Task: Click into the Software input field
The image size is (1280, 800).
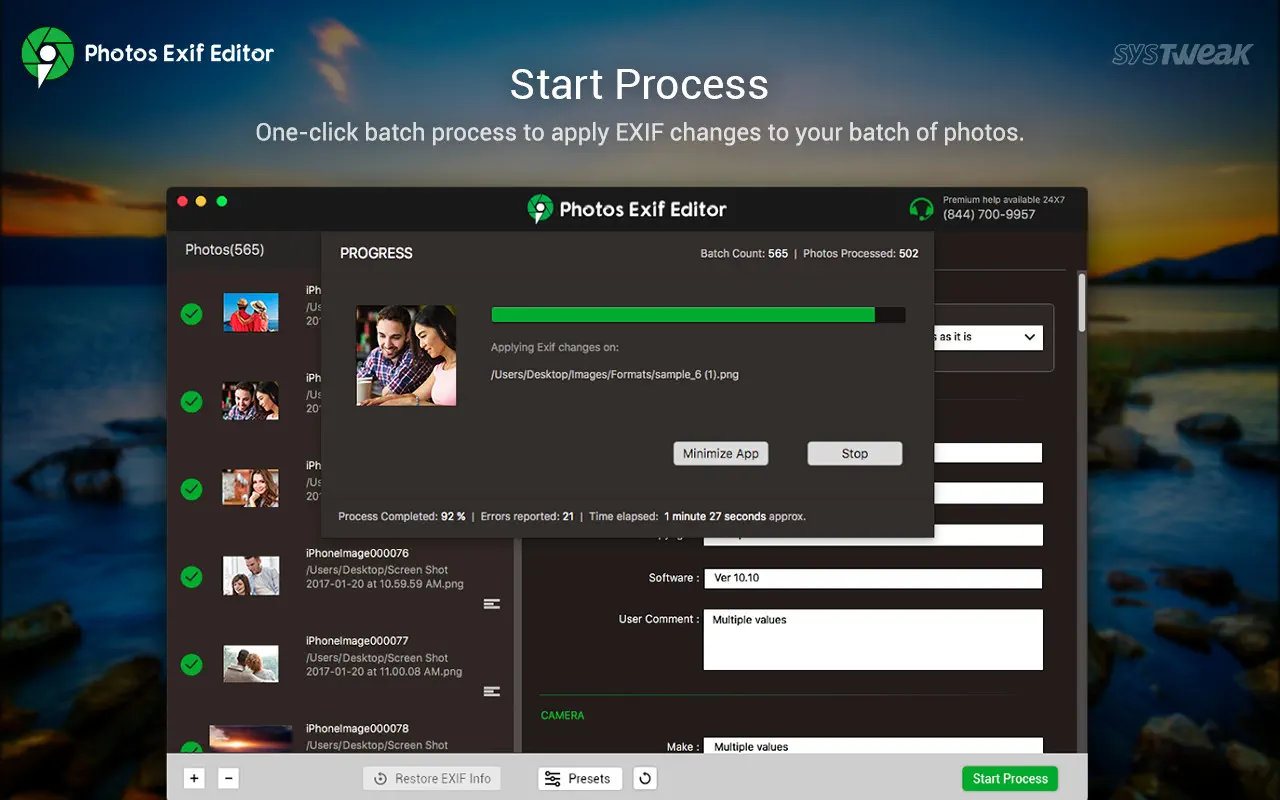Action: point(872,578)
